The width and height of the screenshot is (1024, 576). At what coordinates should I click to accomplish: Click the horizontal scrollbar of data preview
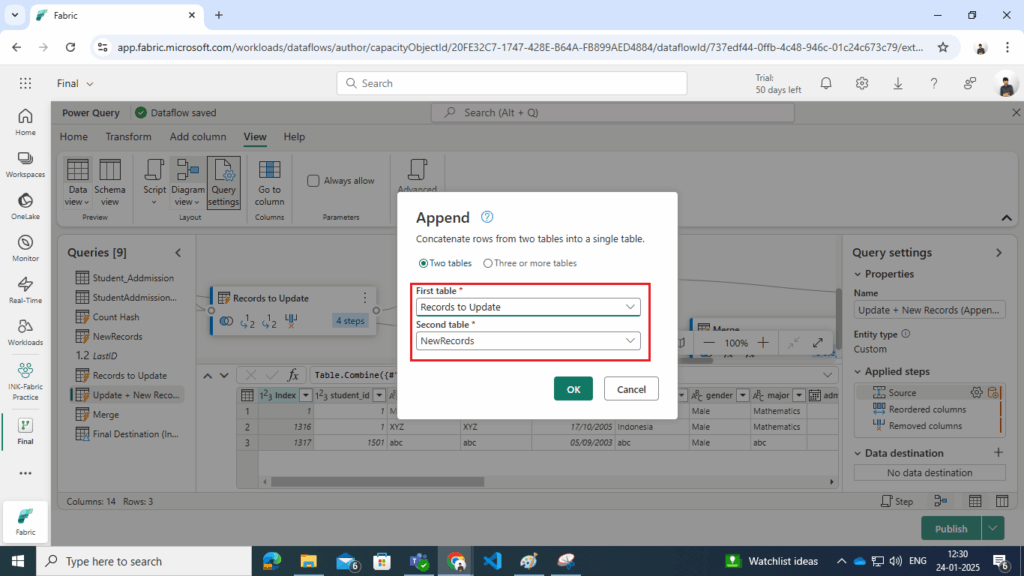(x=377, y=482)
